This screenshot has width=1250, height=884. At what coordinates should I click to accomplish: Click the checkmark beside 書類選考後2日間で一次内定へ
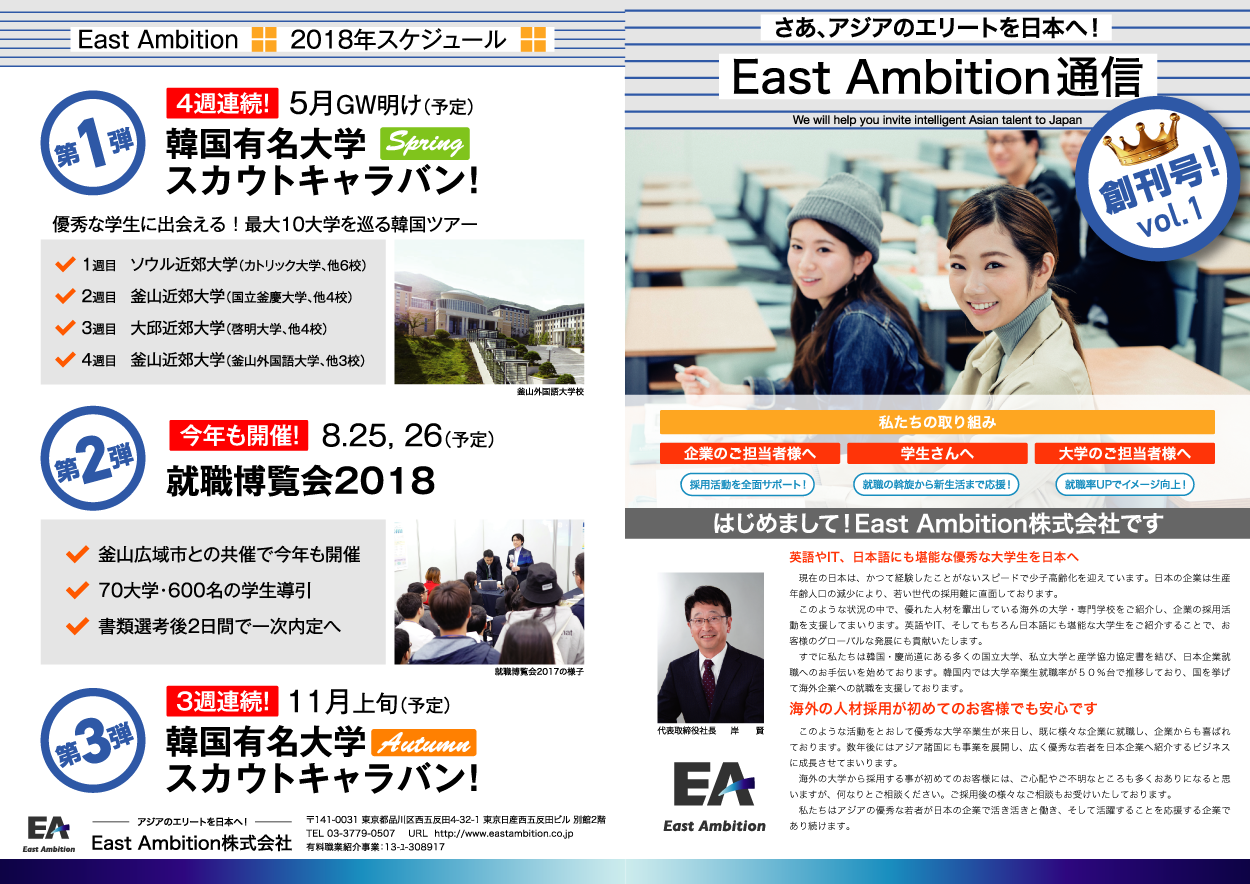click(x=77, y=627)
